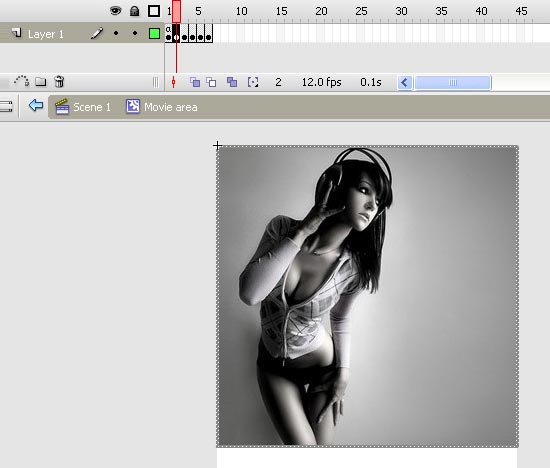The image size is (550, 468).
Task: Enable the Onion Skin Outlines button
Action: pos(211,82)
